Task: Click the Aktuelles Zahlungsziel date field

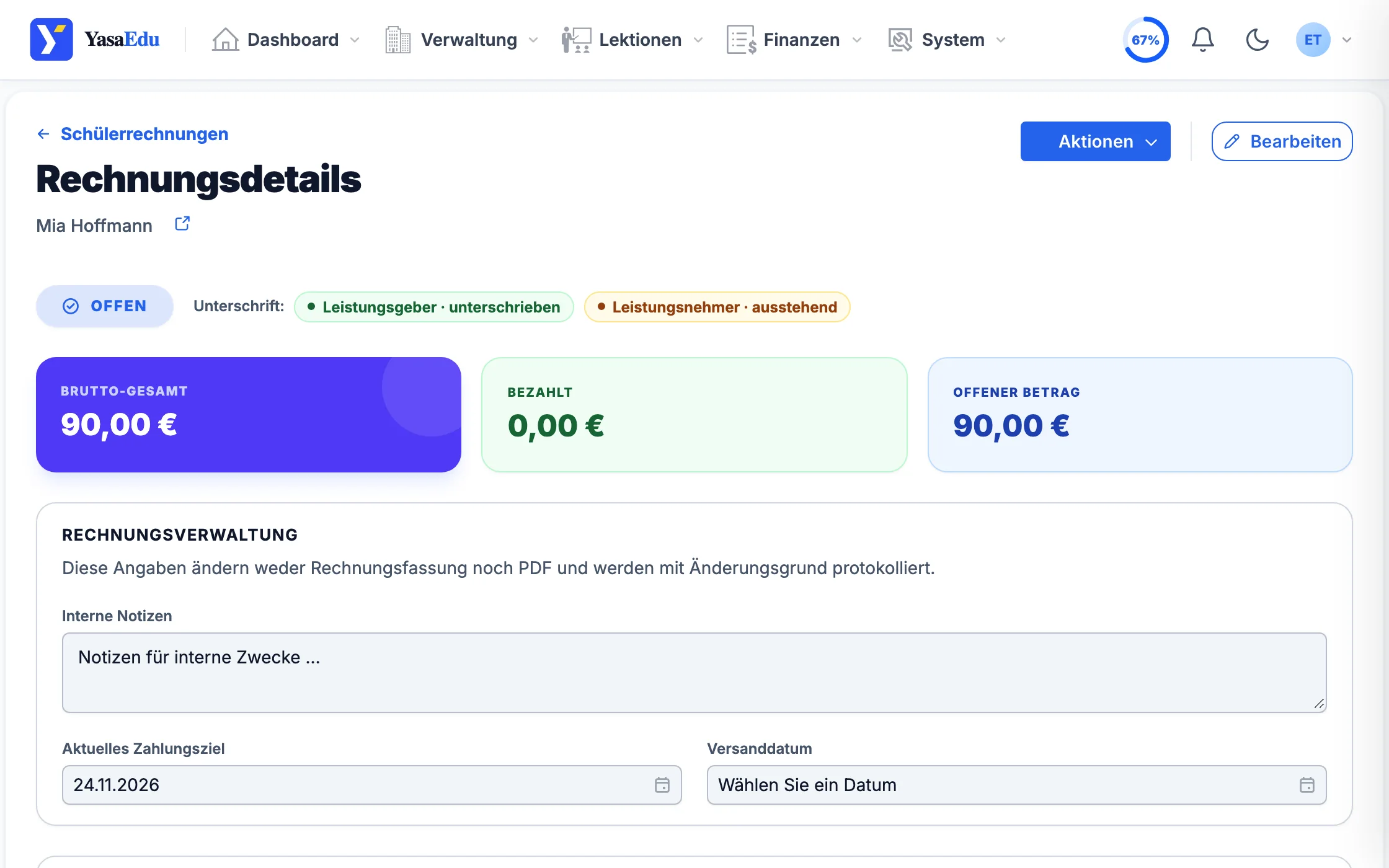Action: (371, 785)
